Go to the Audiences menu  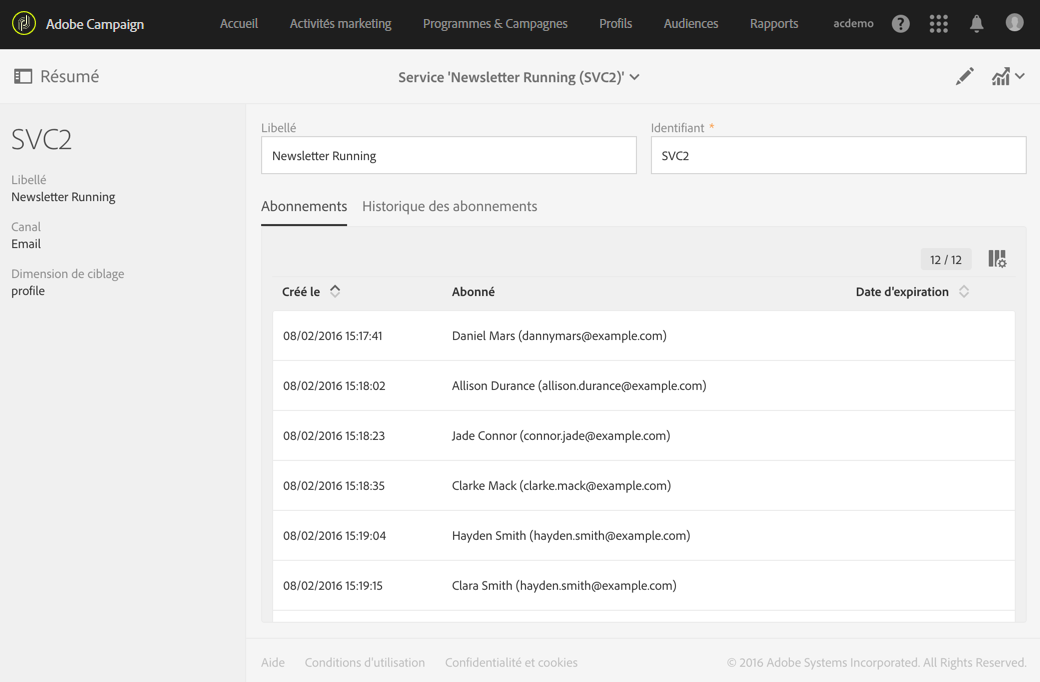coord(690,24)
